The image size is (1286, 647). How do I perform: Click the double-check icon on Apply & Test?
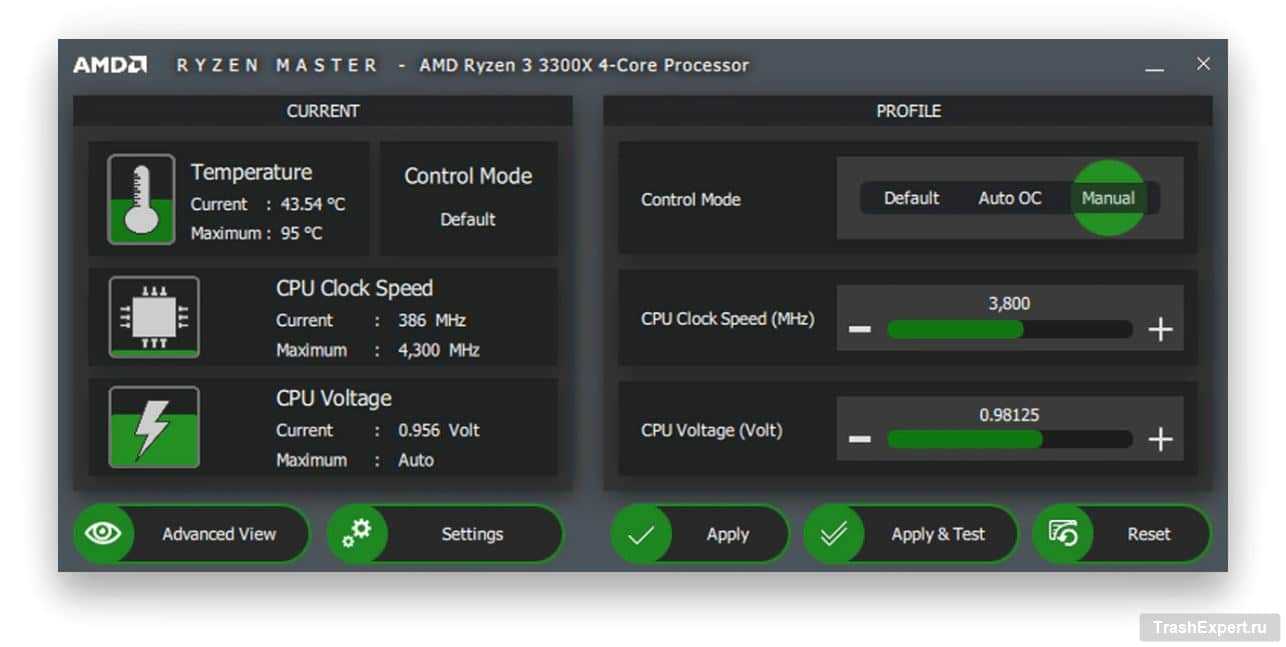pyautogui.click(x=834, y=534)
